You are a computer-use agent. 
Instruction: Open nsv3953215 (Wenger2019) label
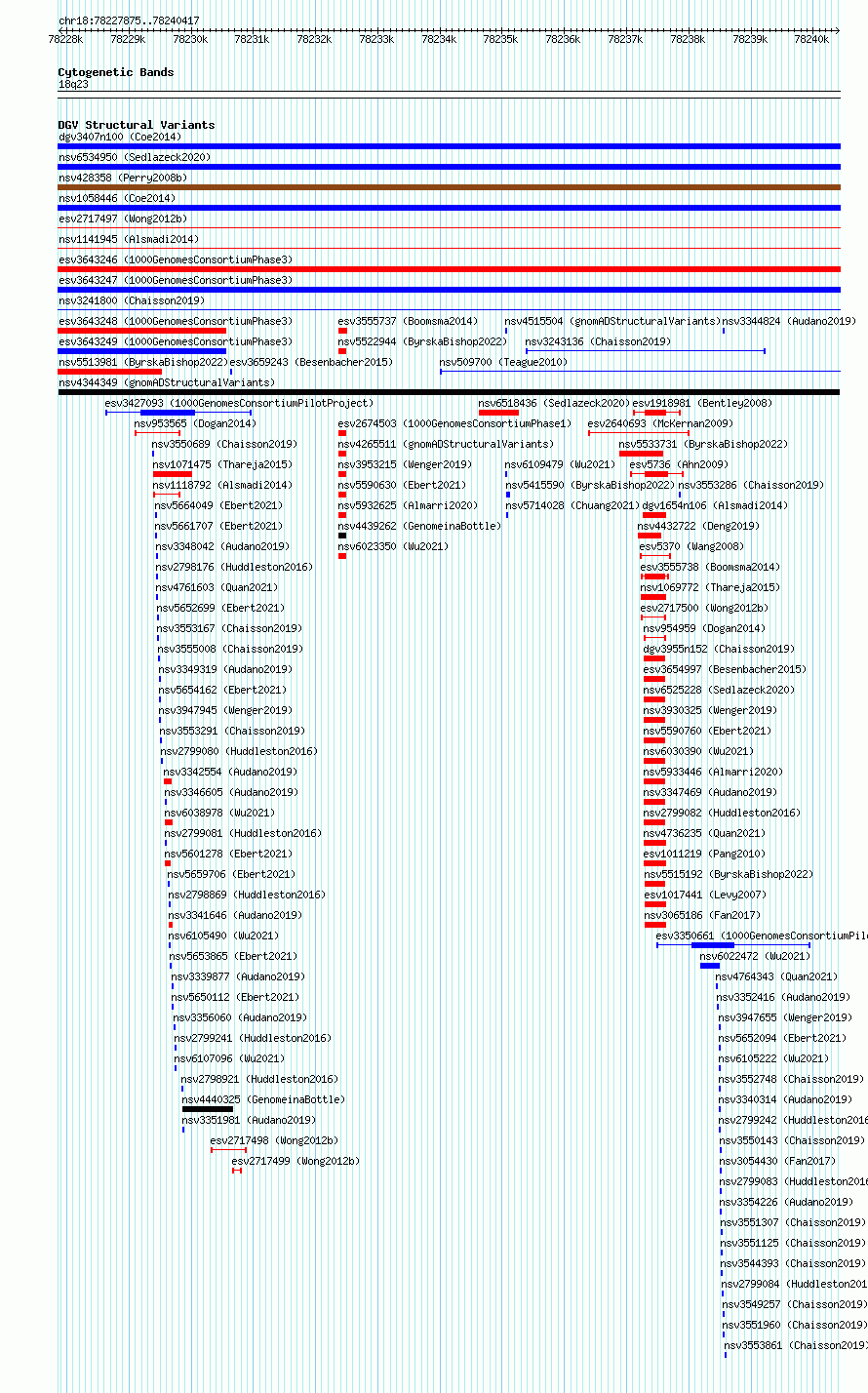coord(406,464)
